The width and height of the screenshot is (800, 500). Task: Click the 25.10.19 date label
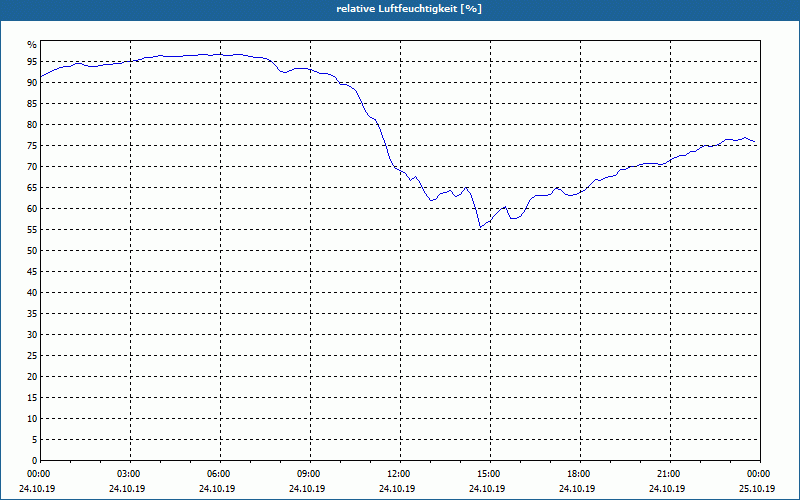pyautogui.click(x=757, y=488)
